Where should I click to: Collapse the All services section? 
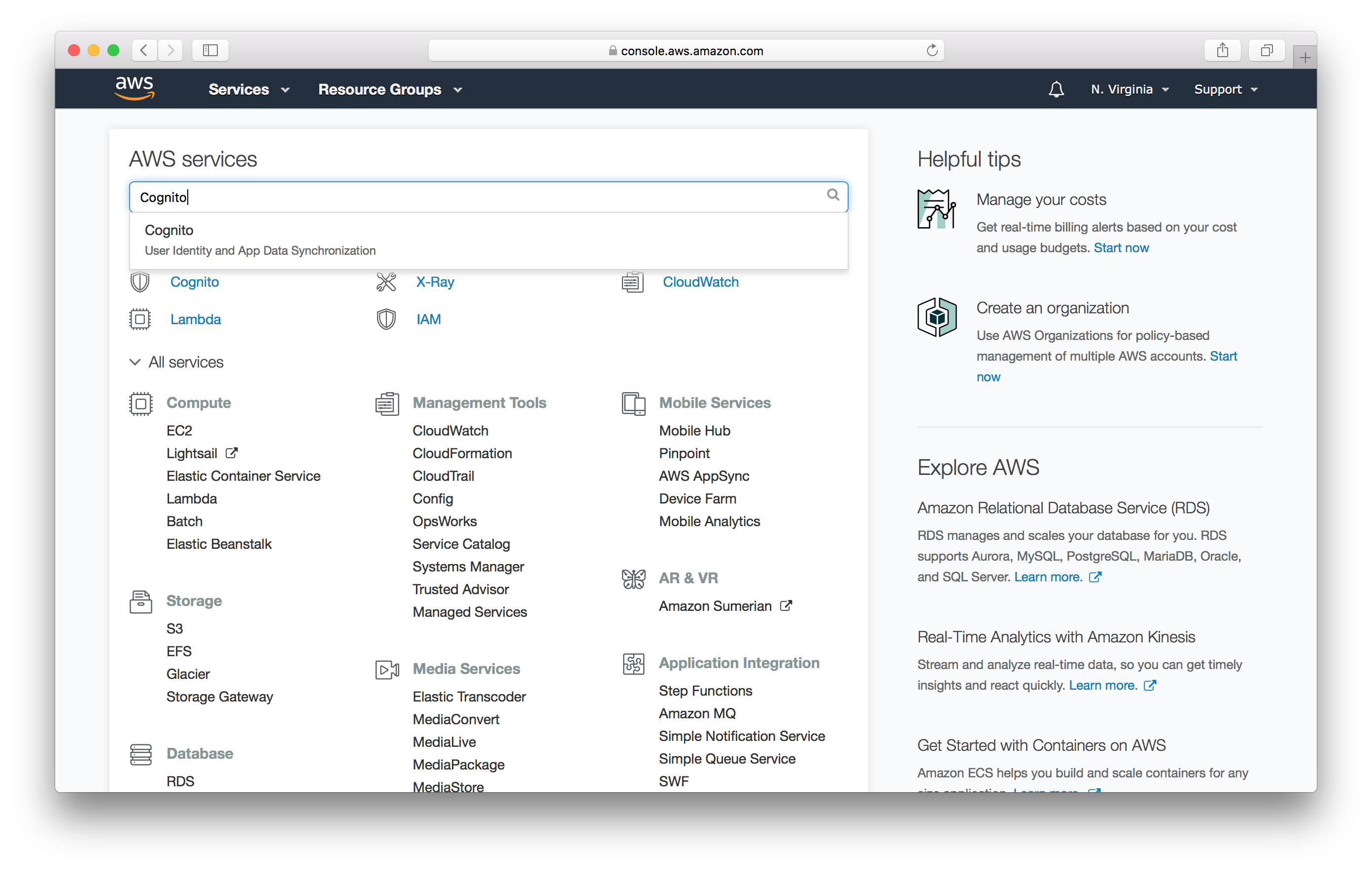pos(134,362)
